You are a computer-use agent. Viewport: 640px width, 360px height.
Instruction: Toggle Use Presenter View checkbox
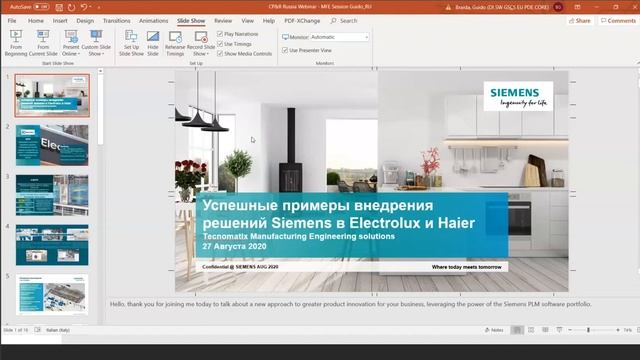pos(285,50)
